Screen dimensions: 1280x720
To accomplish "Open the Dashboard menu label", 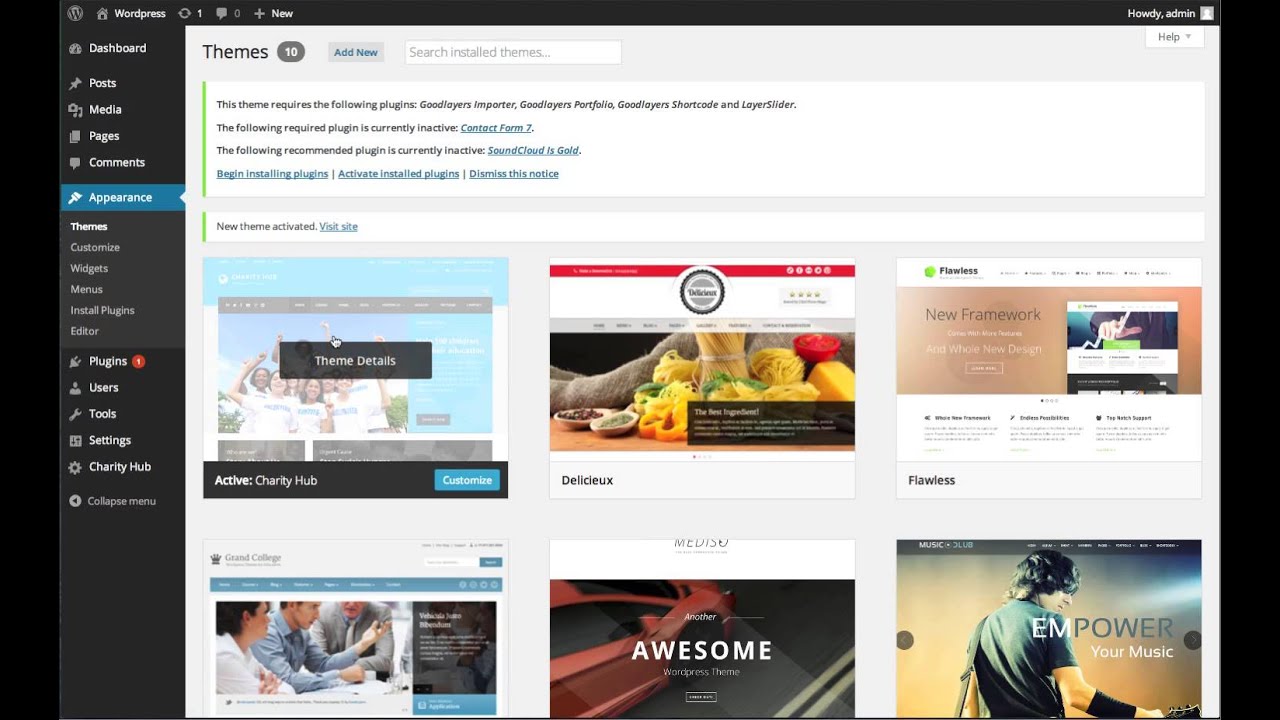I will (117, 48).
